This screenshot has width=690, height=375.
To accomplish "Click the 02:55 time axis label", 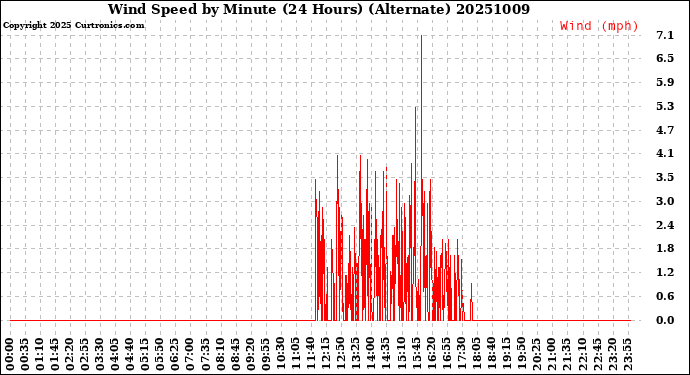I will 85,355.
